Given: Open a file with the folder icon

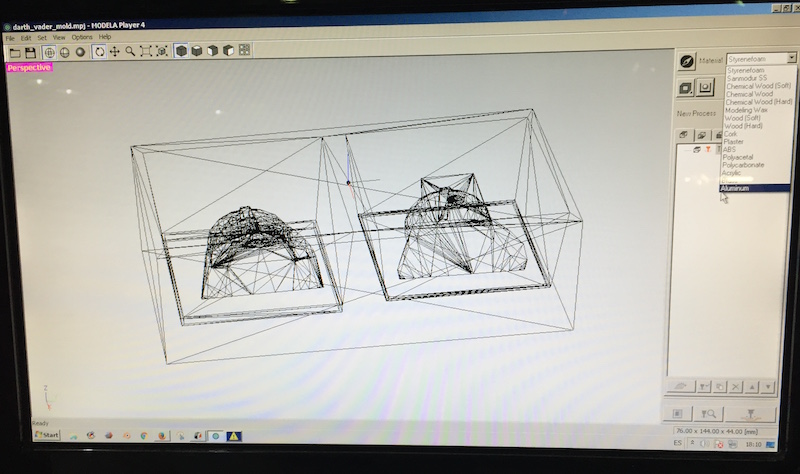Looking at the screenshot, I should (15, 53).
